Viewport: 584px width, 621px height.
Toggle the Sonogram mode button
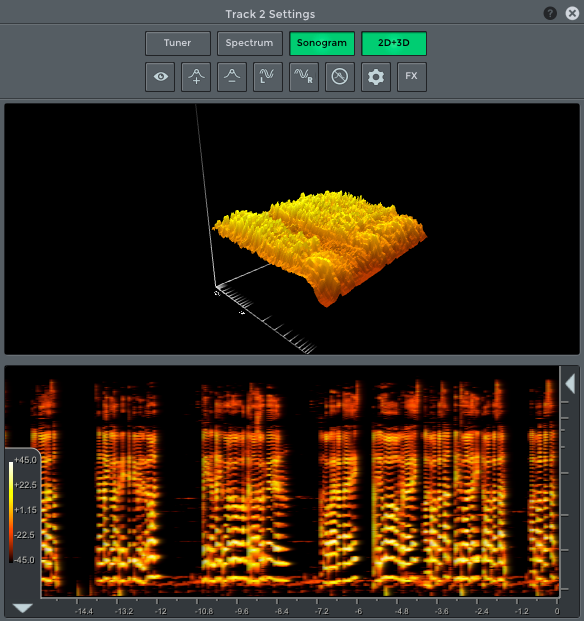click(x=322, y=43)
